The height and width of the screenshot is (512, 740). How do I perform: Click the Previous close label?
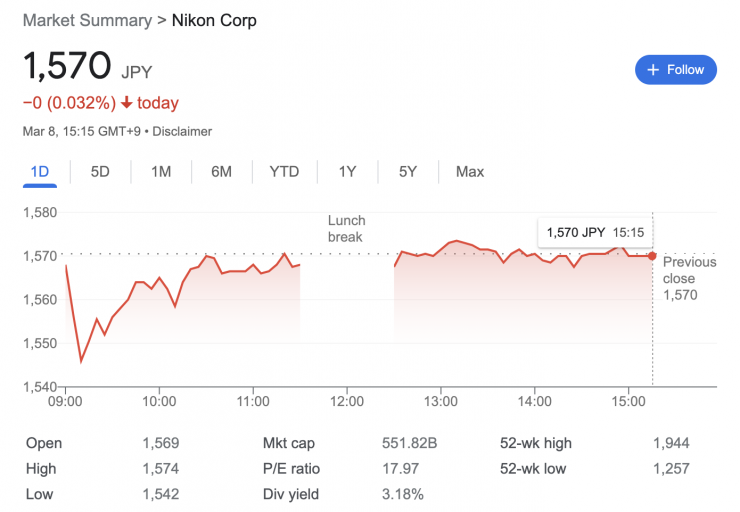(689, 270)
